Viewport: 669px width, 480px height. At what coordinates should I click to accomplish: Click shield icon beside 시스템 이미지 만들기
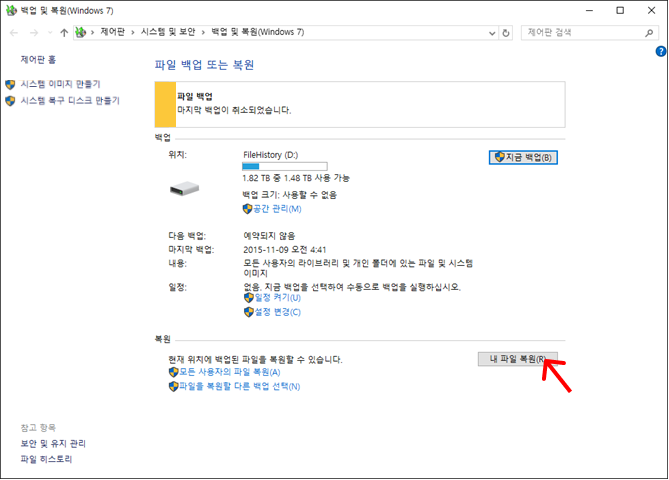(x=10, y=84)
